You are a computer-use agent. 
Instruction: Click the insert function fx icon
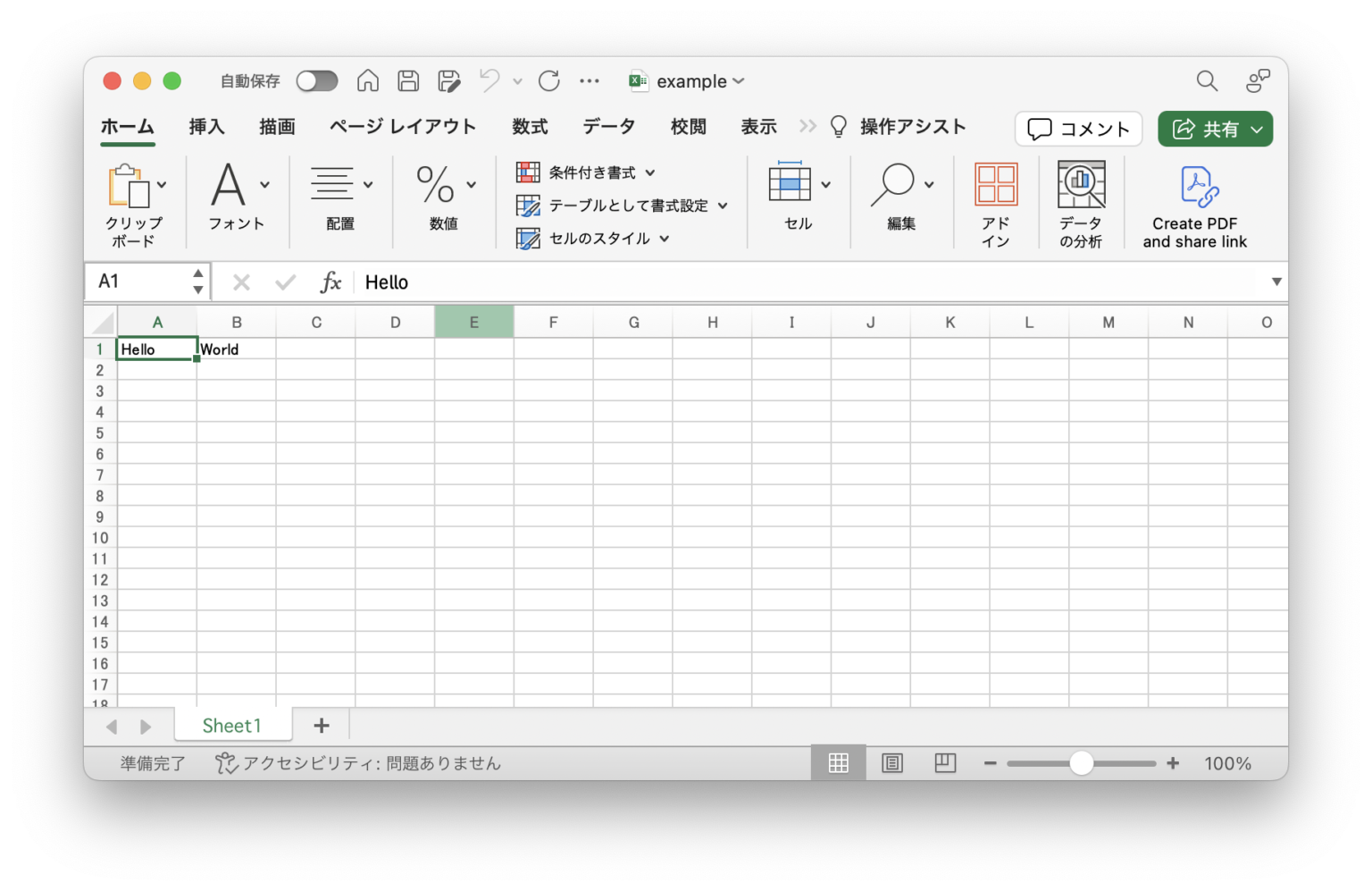pyautogui.click(x=330, y=282)
